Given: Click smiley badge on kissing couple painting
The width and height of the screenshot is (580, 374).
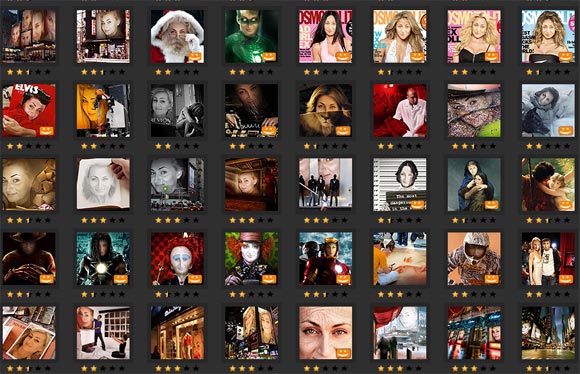Looking at the screenshot, I should [x=566, y=205].
